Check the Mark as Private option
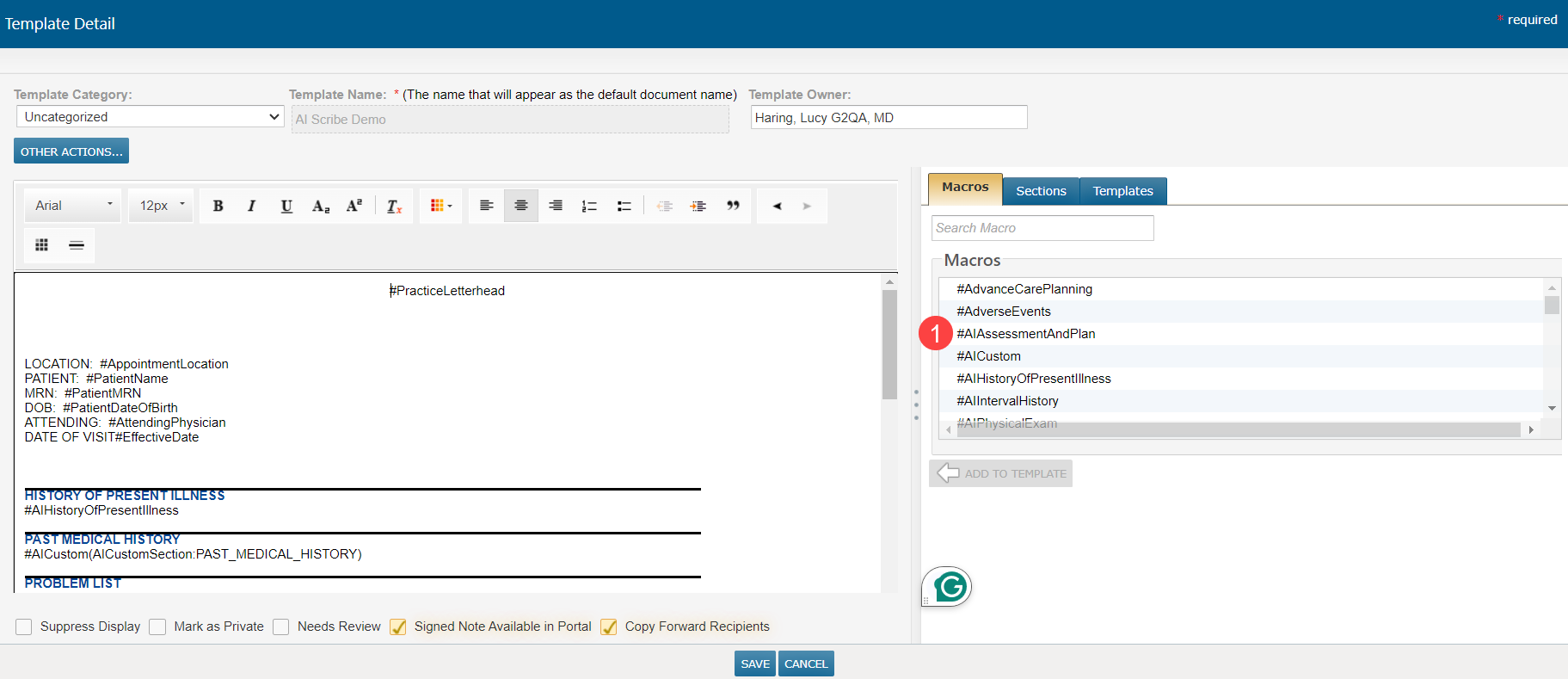The width and height of the screenshot is (1568, 679). [157, 627]
